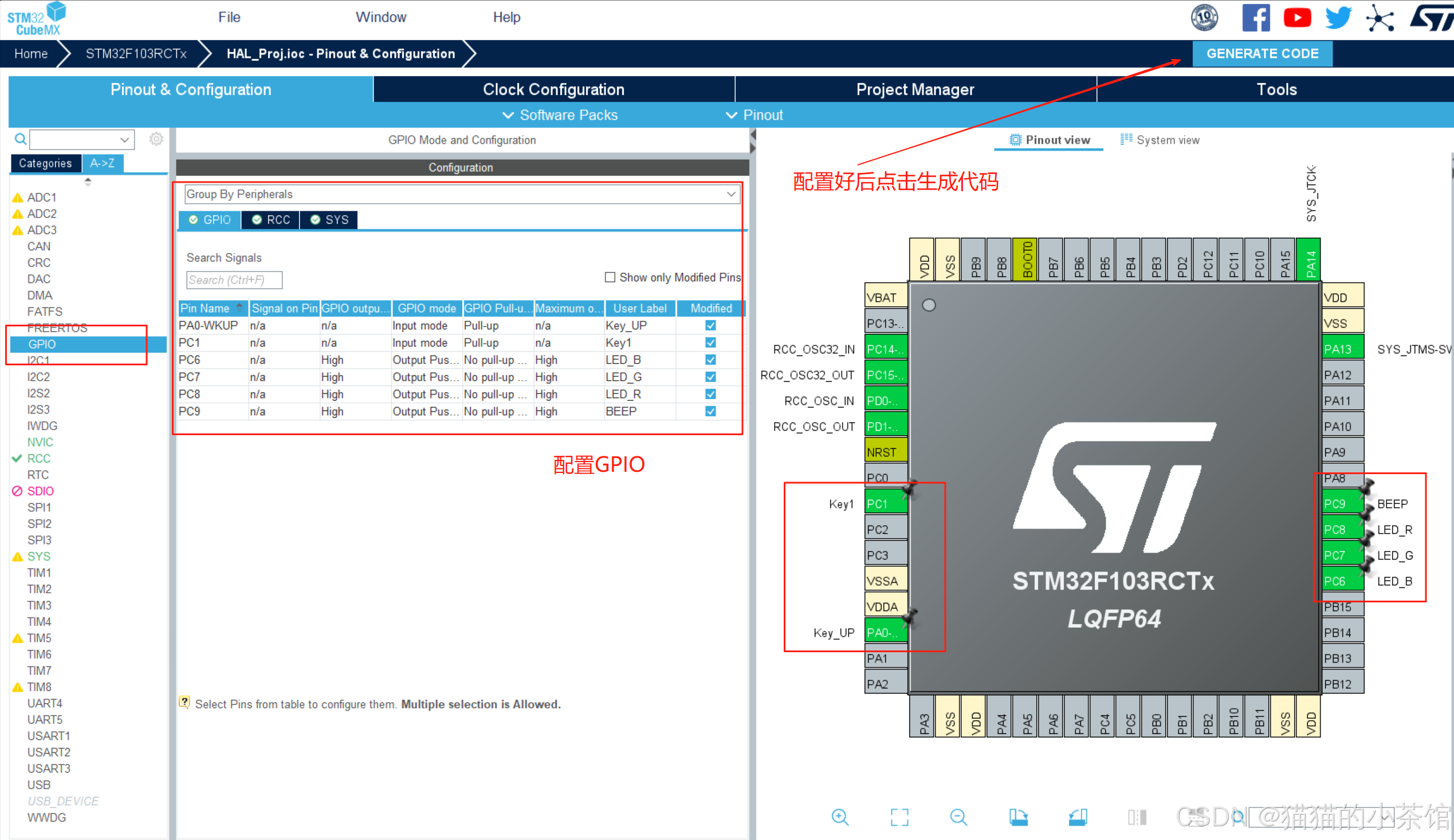Open the Facebook link icon
This screenshot has height=840, width=1454.
tap(1256, 18)
